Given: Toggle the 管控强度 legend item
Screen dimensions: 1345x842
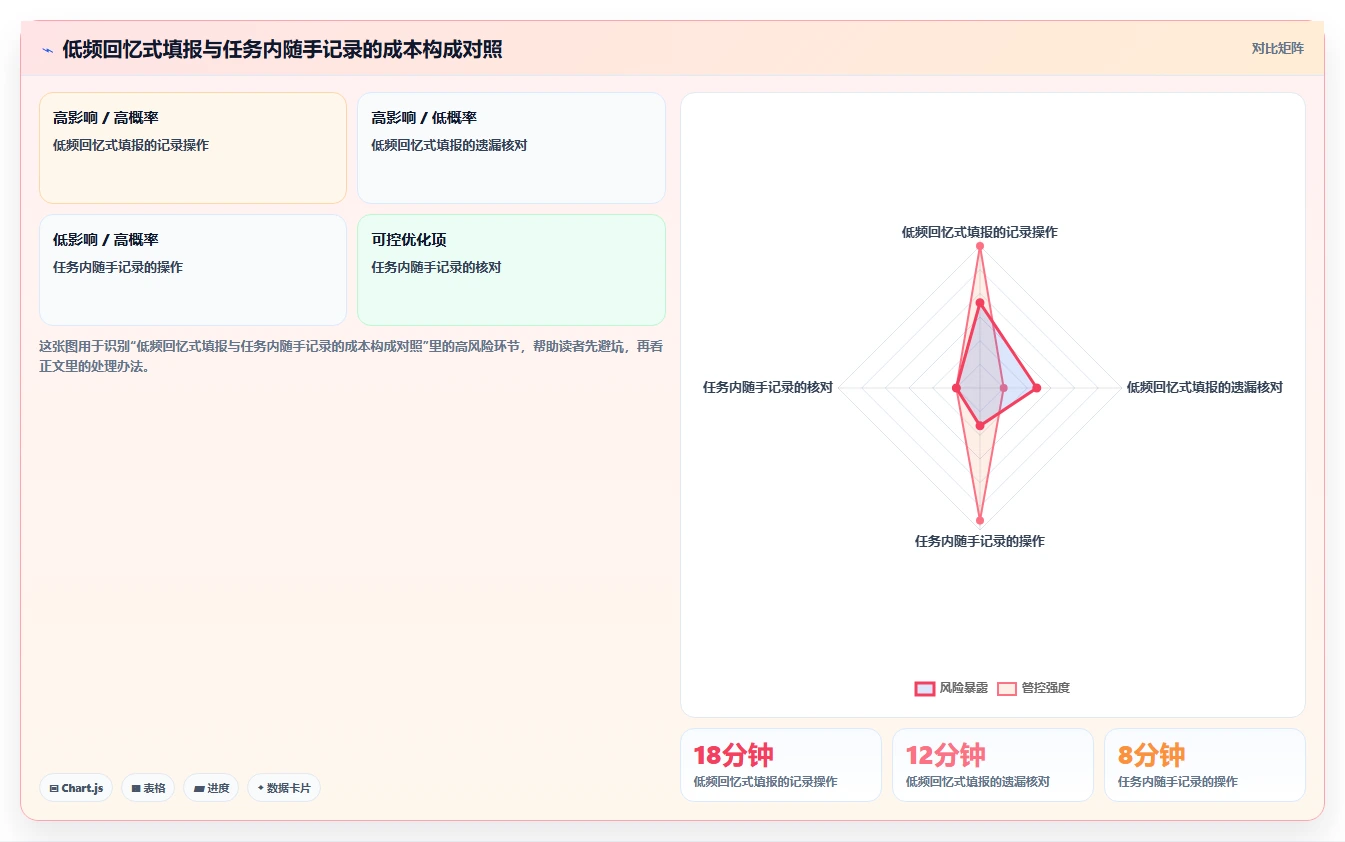Looking at the screenshot, I should (x=1033, y=688).
